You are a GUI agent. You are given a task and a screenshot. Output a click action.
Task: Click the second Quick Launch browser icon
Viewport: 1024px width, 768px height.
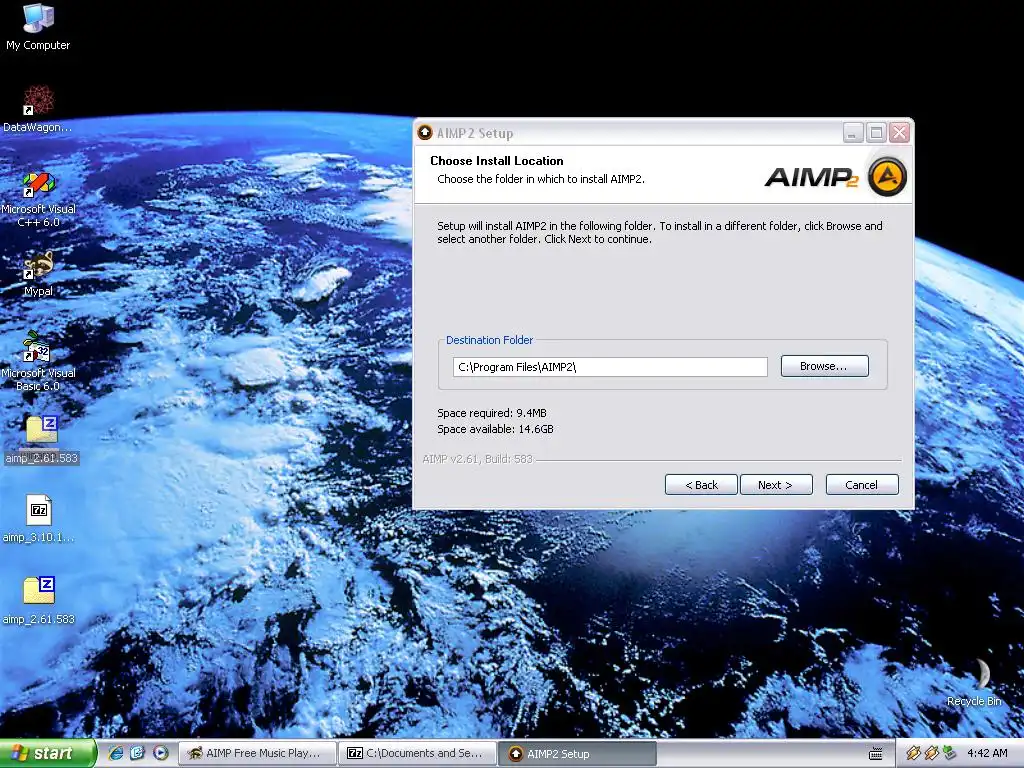[x=138, y=753]
